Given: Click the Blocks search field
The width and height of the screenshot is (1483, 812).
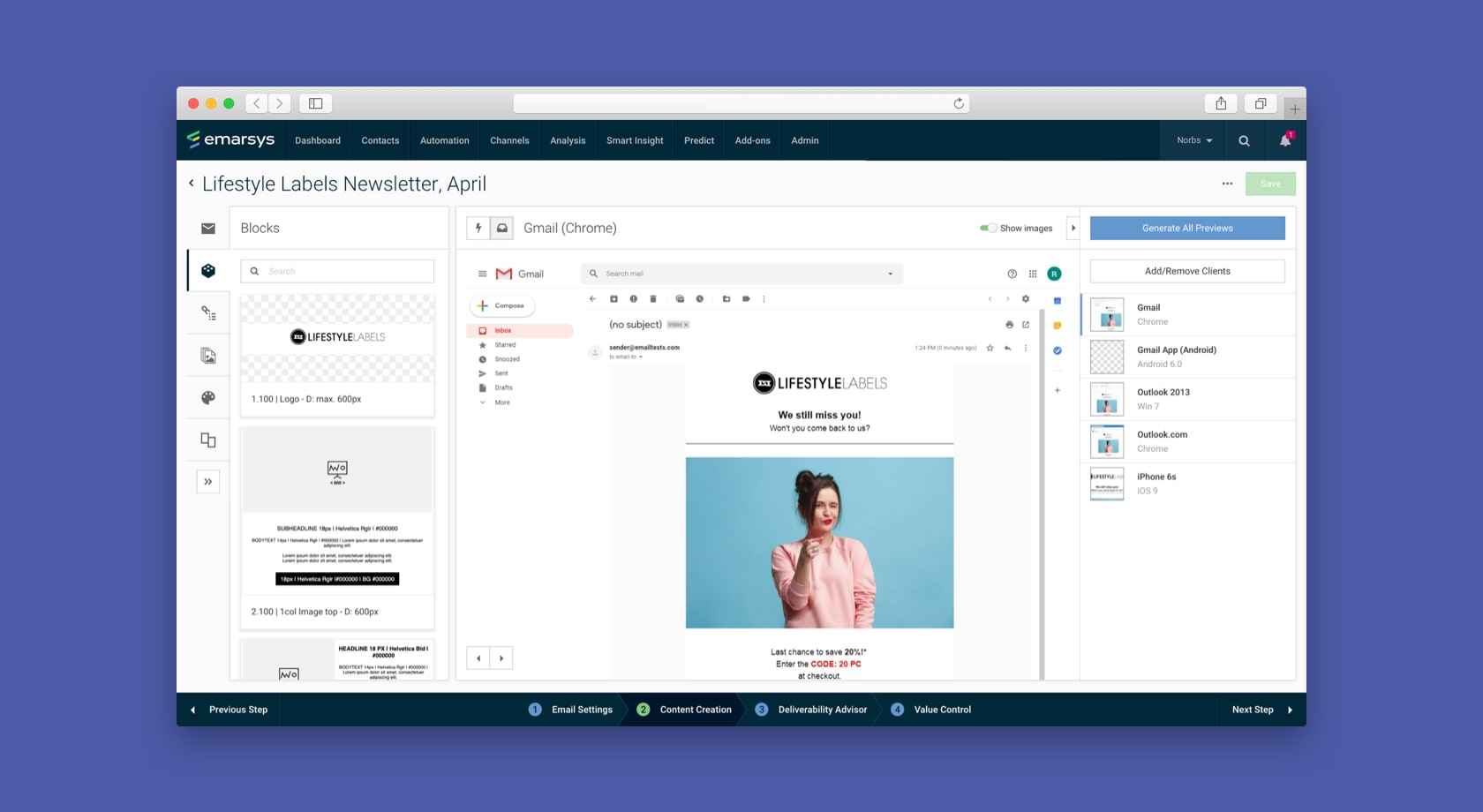Looking at the screenshot, I should coord(337,271).
